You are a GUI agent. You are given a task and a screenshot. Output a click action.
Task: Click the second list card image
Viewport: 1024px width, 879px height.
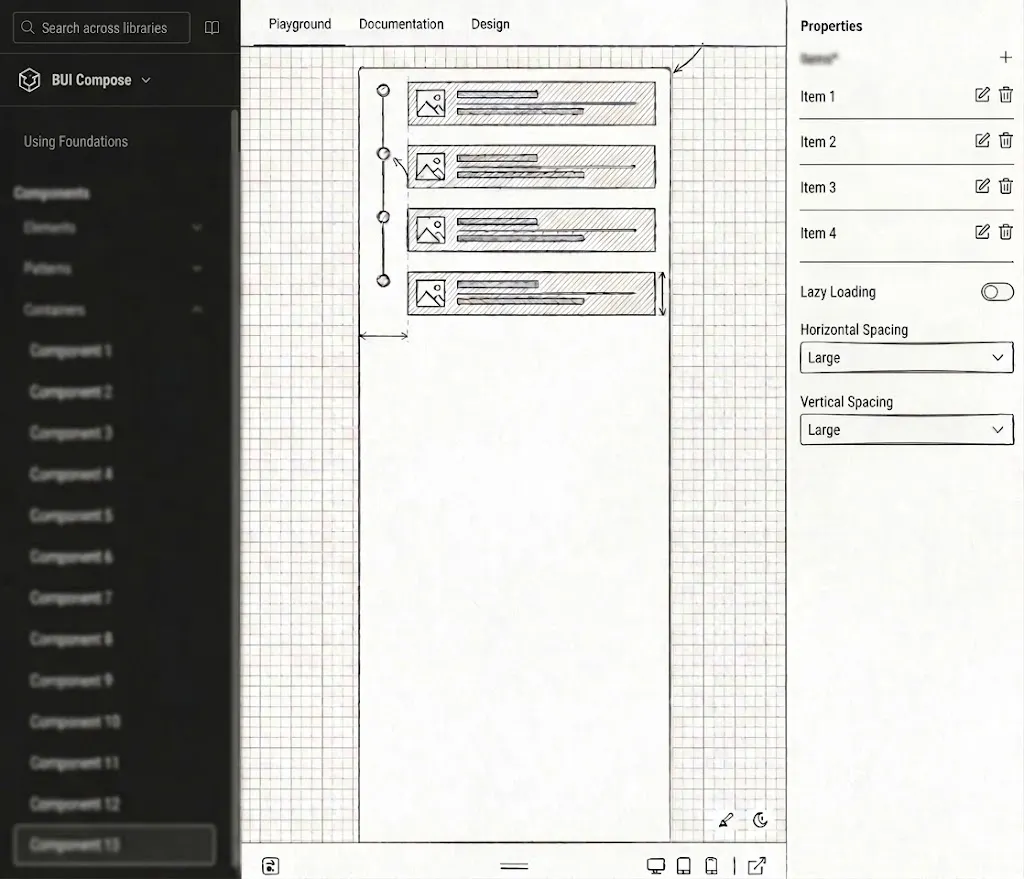pyautogui.click(x=430, y=167)
